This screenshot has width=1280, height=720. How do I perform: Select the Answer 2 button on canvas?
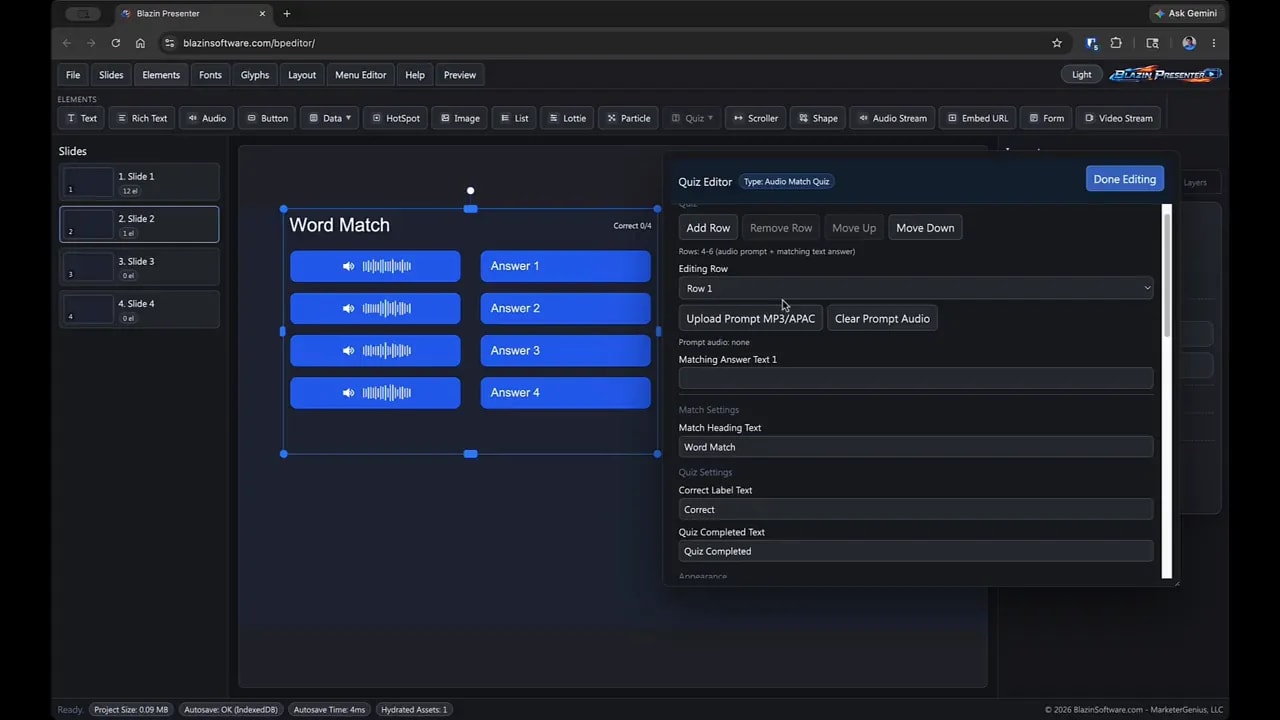(x=565, y=308)
